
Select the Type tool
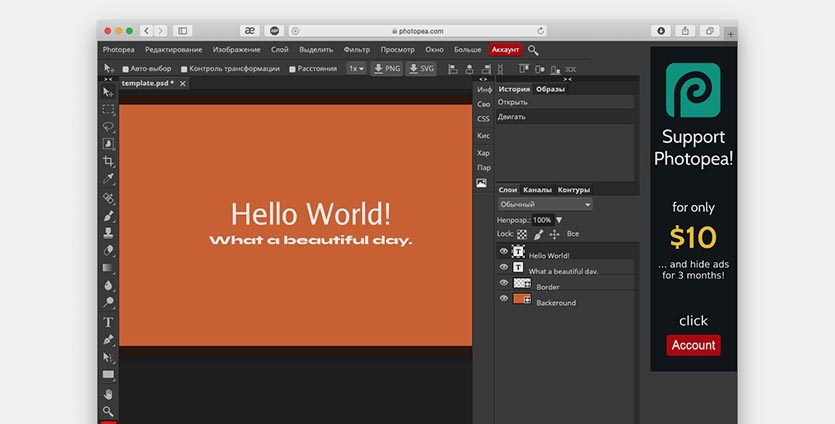click(x=108, y=322)
